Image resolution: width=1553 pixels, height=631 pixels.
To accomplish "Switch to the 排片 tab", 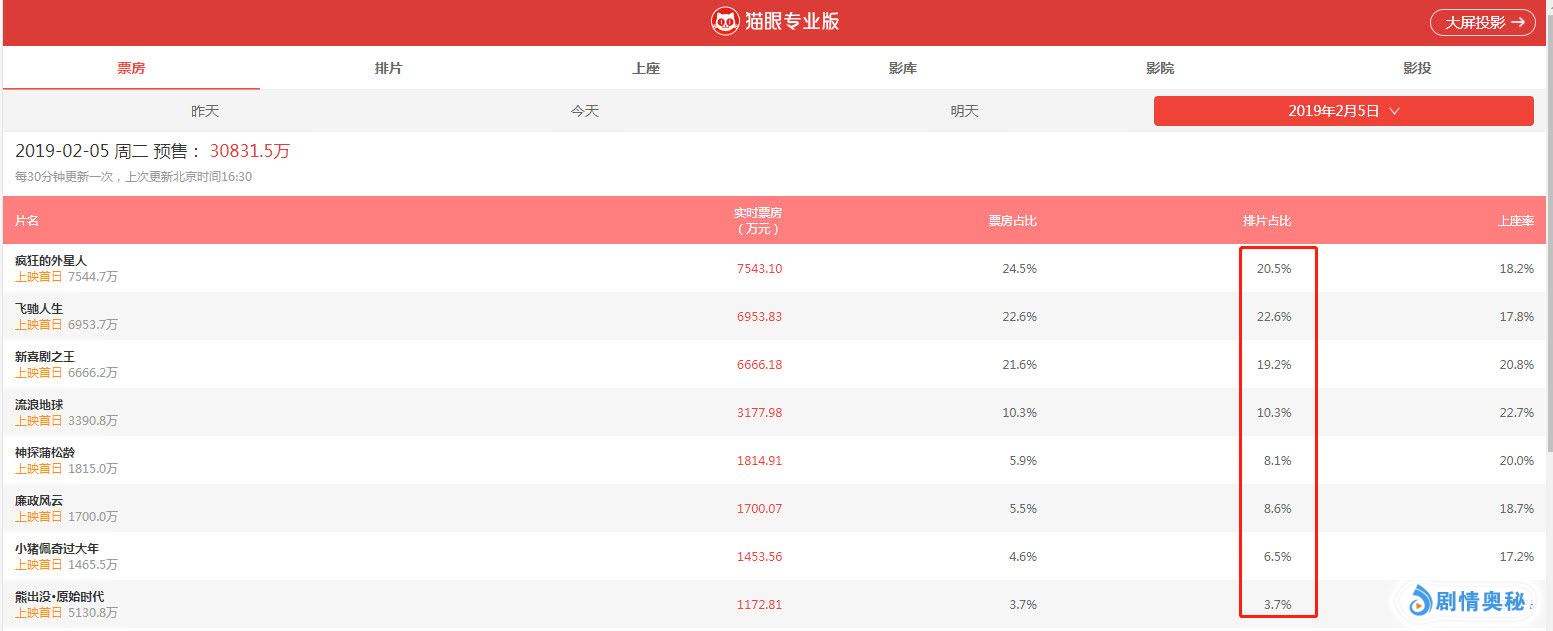I will 388,68.
